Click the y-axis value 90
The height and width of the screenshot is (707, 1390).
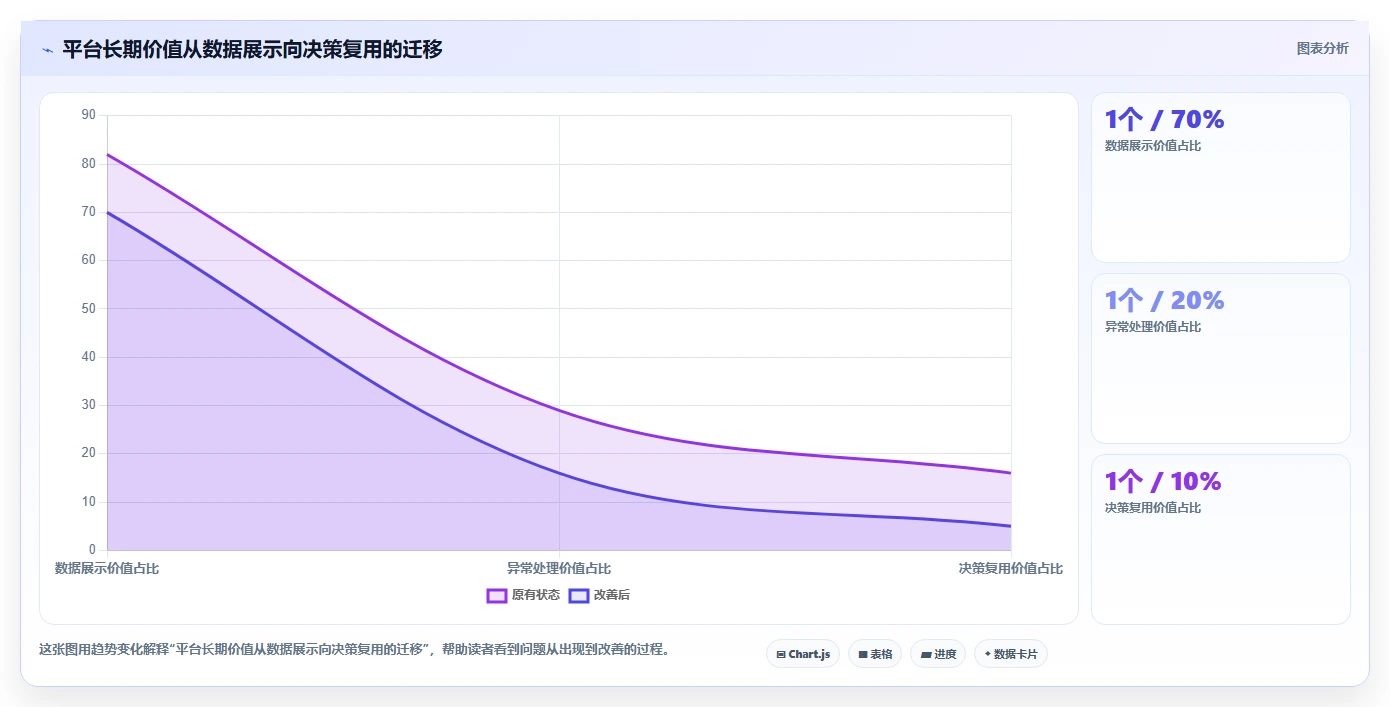(x=88, y=115)
